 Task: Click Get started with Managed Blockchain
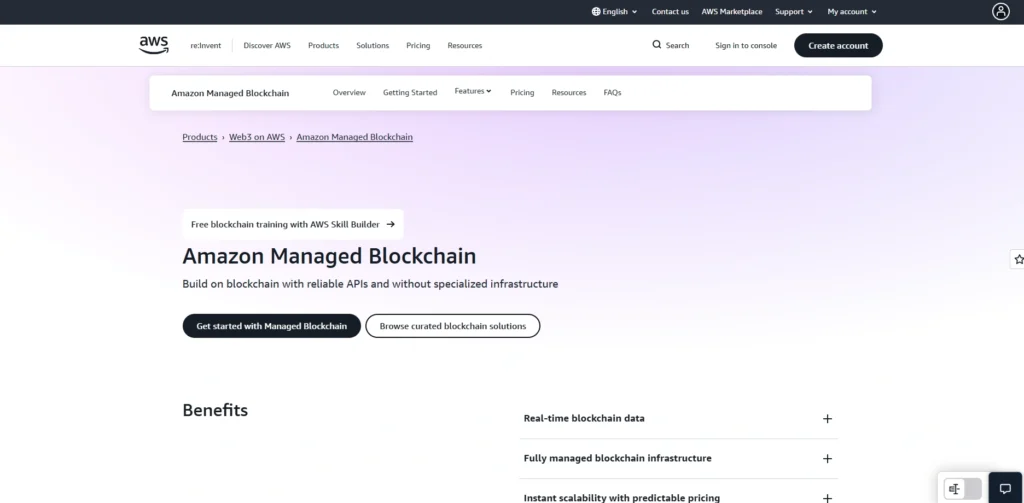[272, 326]
